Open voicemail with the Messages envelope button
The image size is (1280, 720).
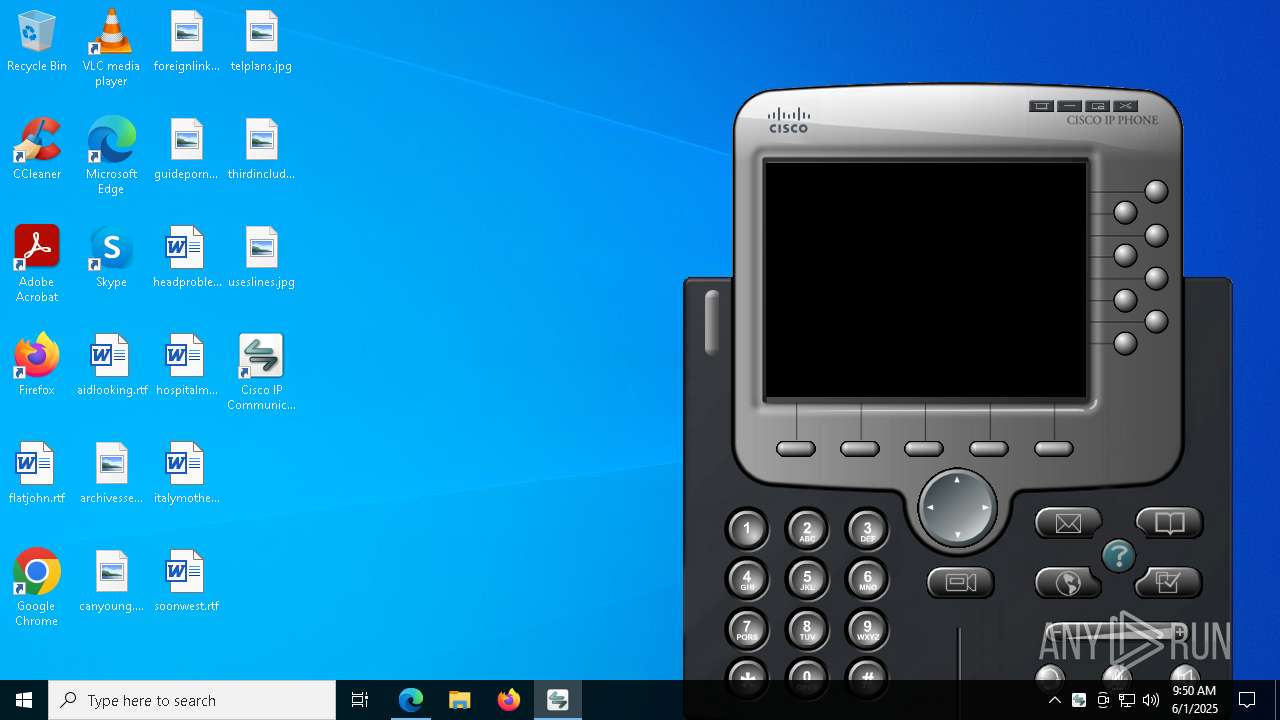[x=1067, y=523]
